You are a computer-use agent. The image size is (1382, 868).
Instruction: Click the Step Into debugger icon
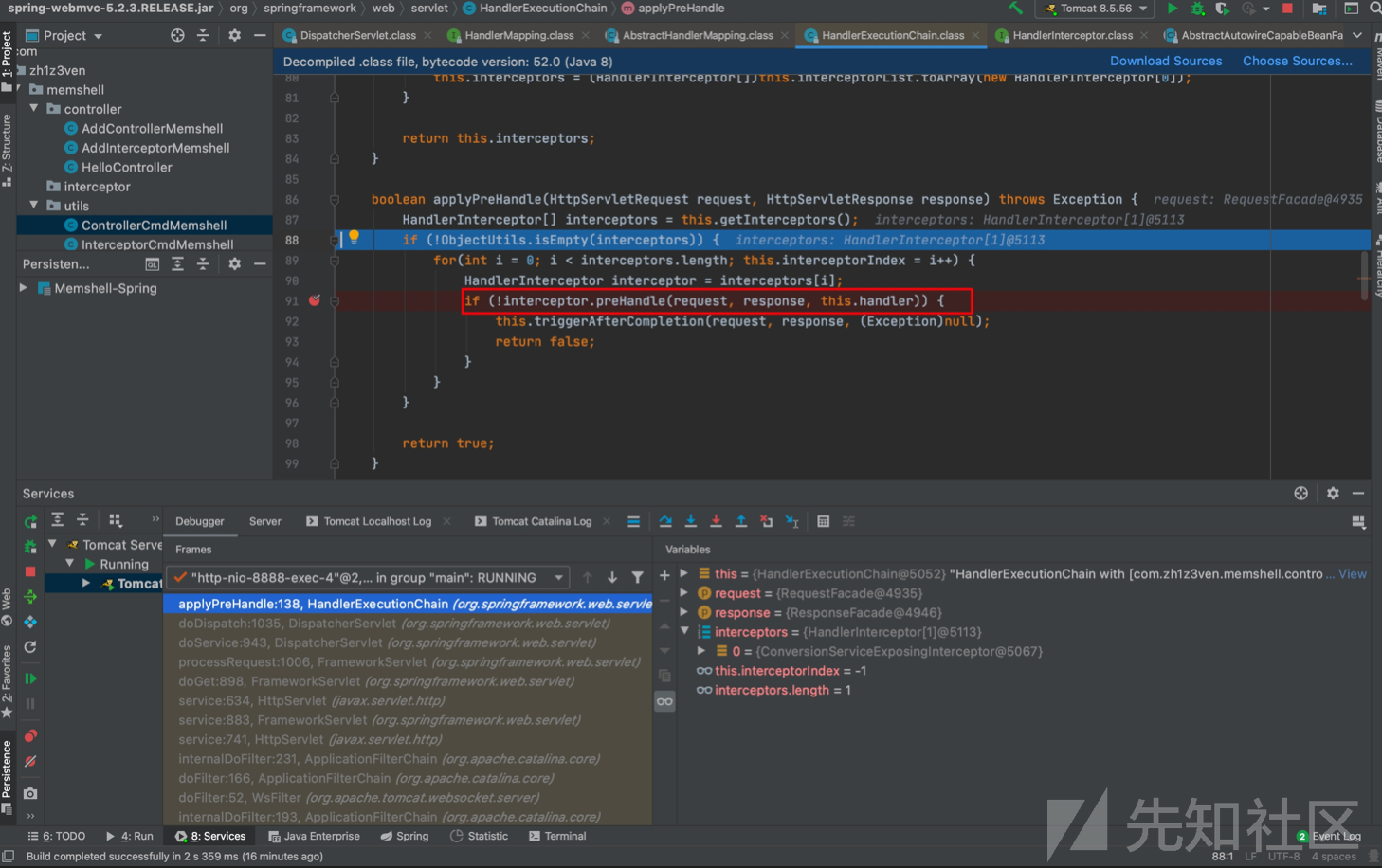[691, 521]
